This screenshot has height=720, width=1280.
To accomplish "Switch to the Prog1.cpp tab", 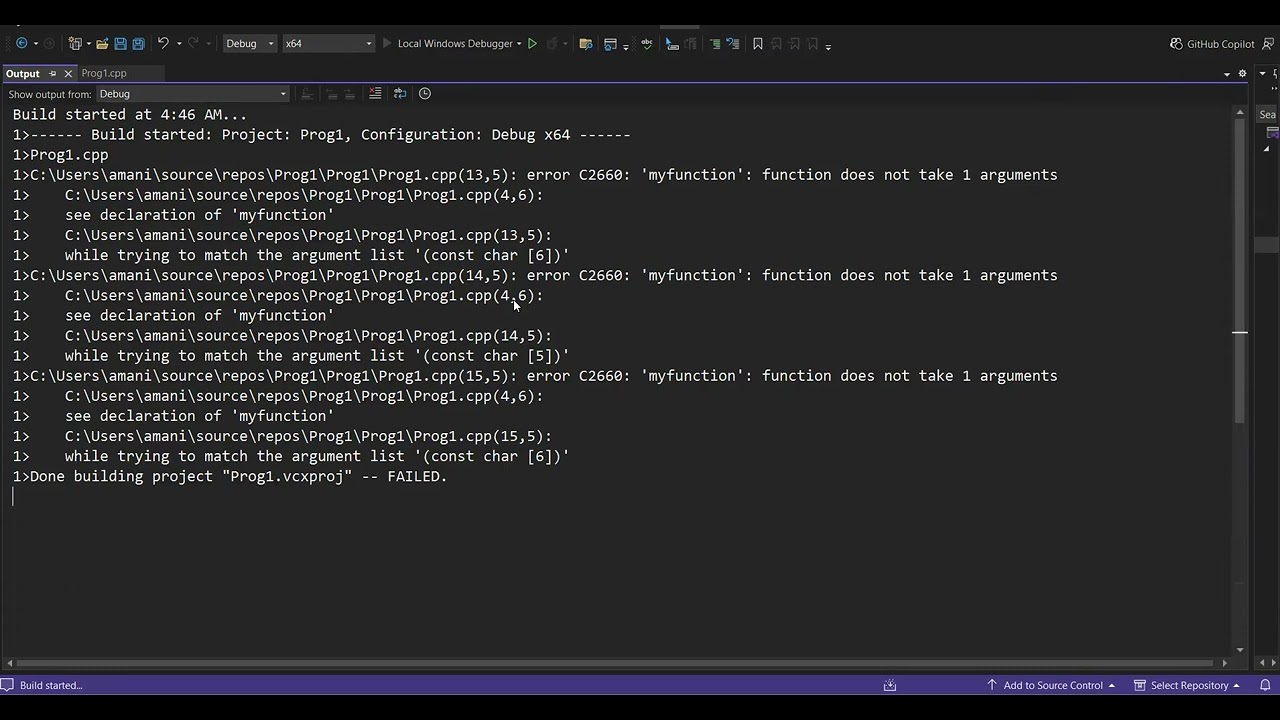I will point(104,73).
